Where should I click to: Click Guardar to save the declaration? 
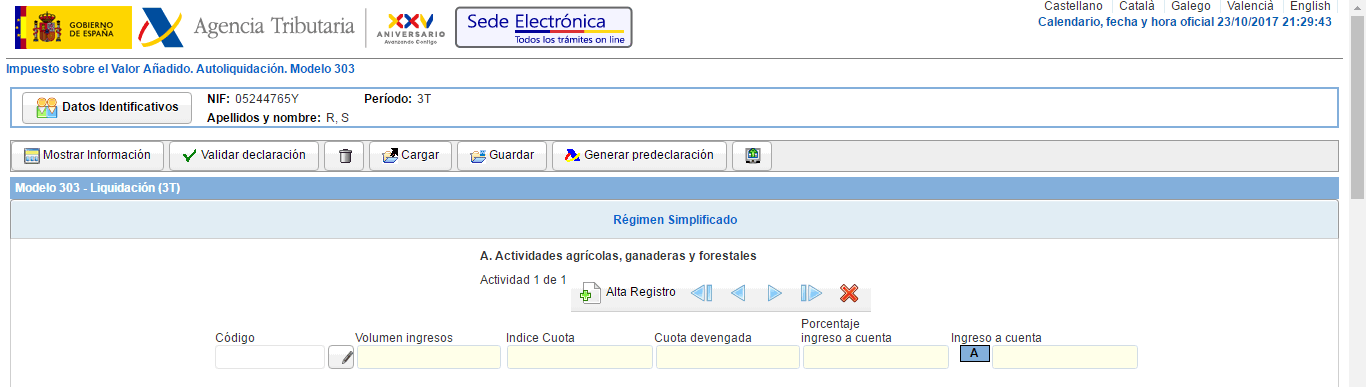502,156
